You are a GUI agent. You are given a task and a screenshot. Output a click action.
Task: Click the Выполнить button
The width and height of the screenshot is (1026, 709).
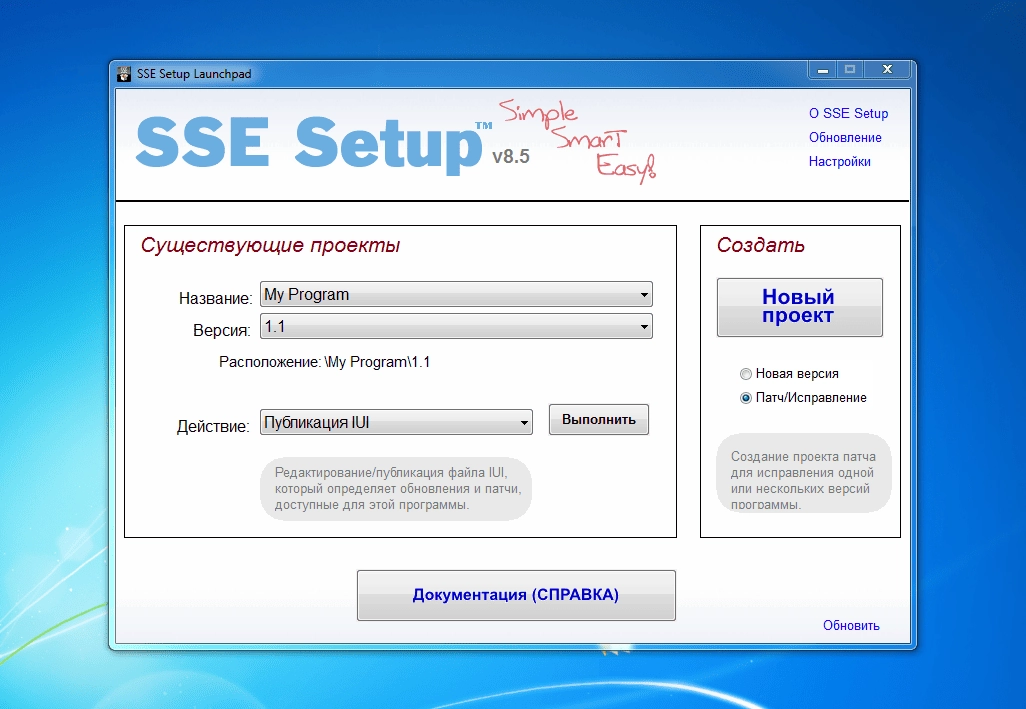[599, 420]
